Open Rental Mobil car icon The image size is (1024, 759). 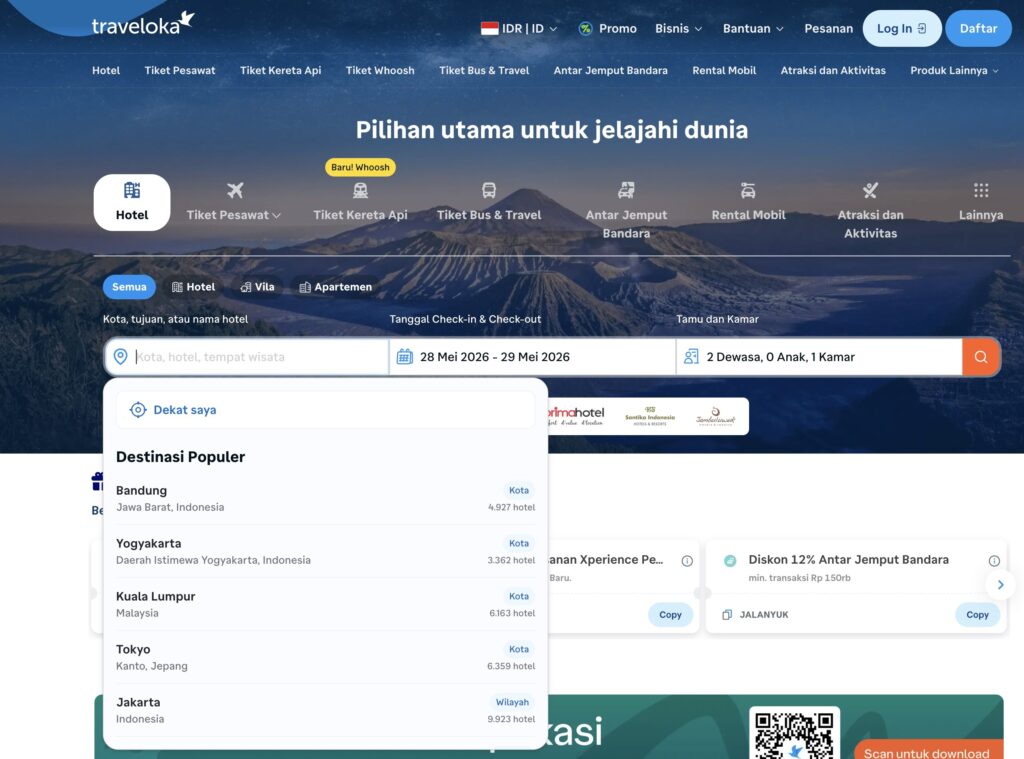tap(748, 190)
